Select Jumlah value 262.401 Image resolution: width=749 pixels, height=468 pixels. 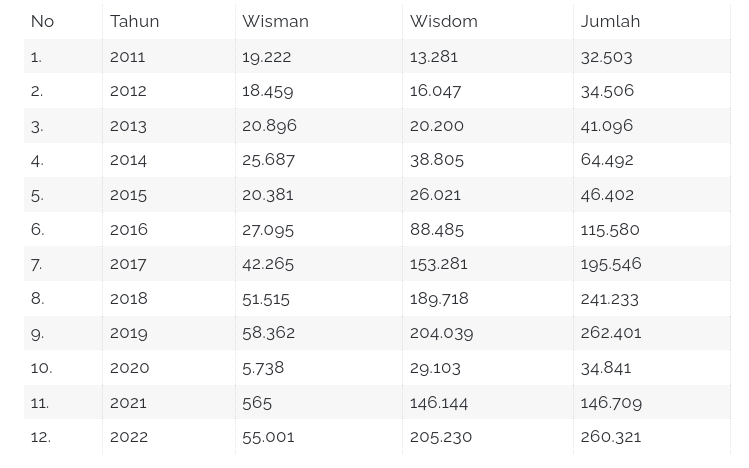pyautogui.click(x=611, y=333)
